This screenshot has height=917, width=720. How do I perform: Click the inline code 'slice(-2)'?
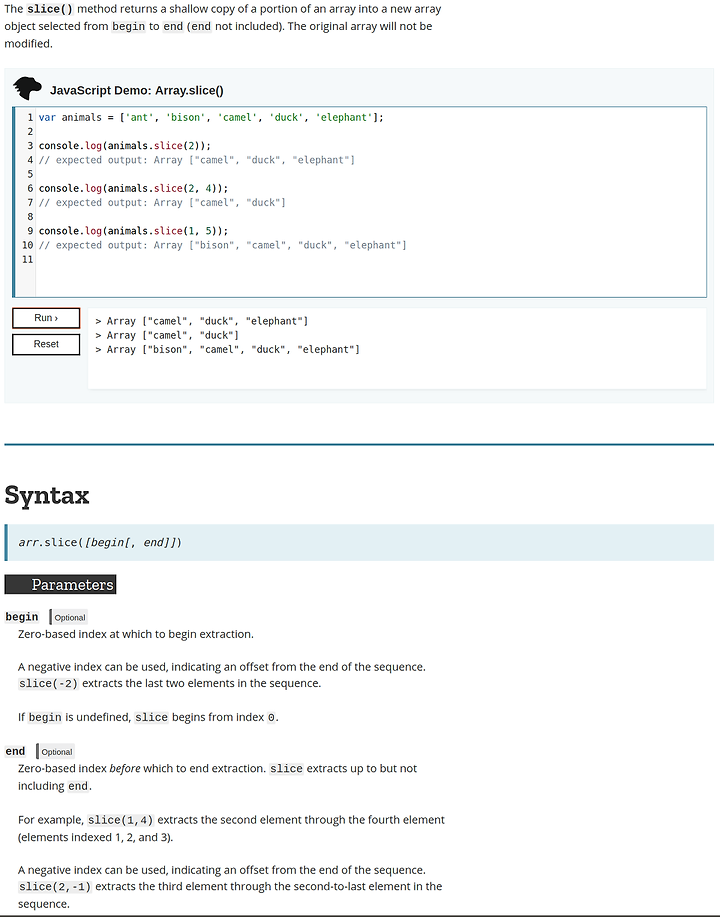tap(48, 684)
